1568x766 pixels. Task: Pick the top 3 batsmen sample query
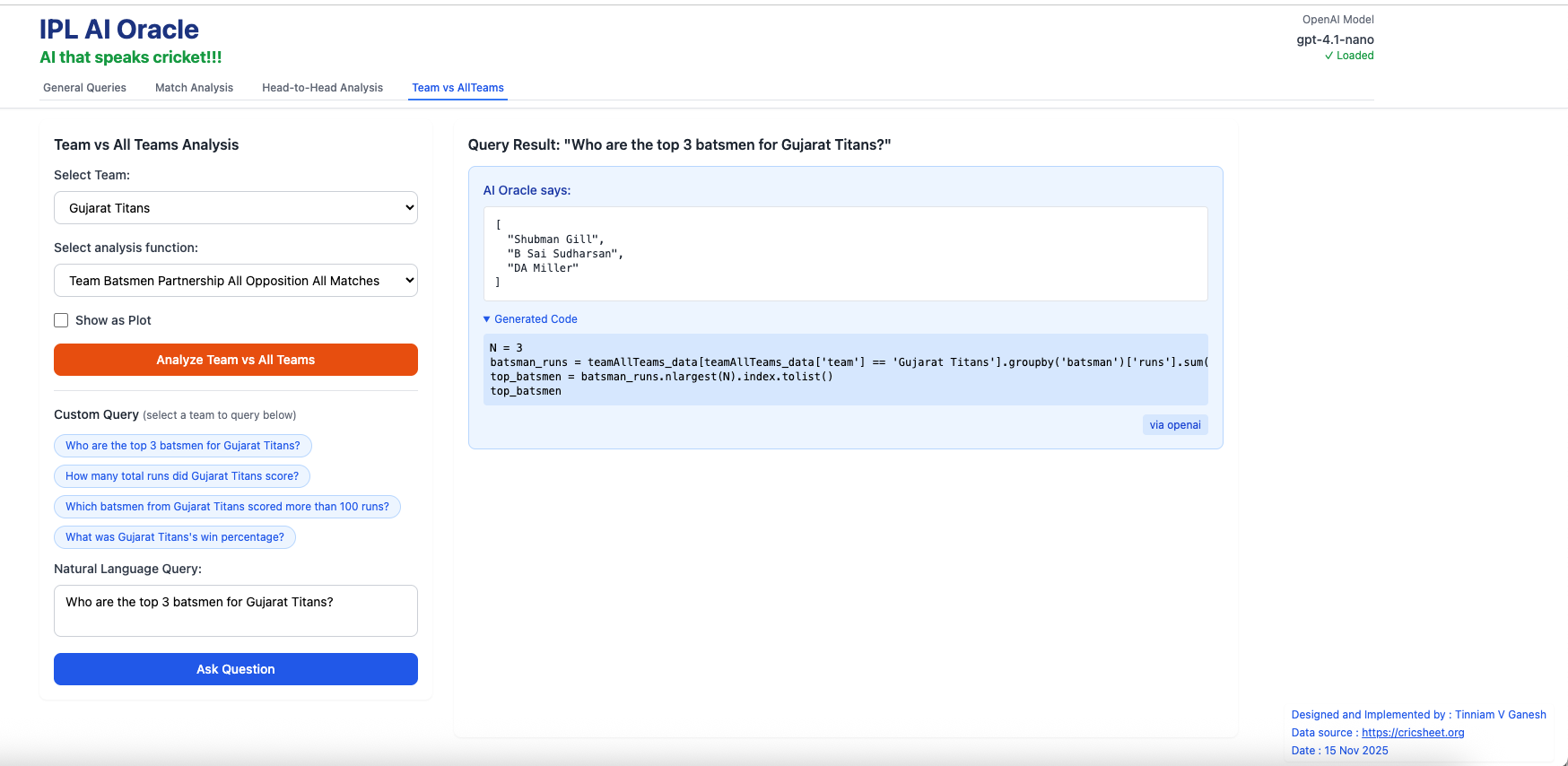[x=183, y=446]
